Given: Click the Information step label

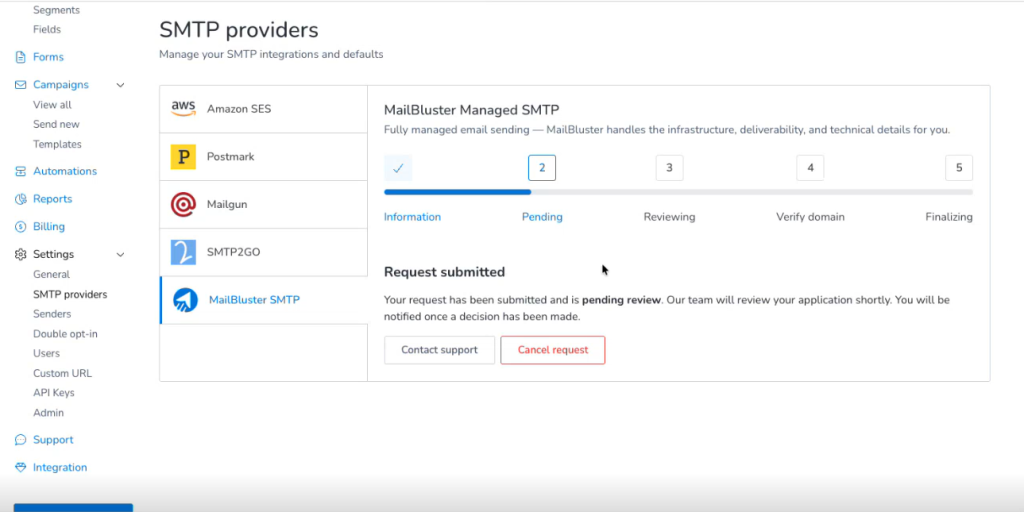Looking at the screenshot, I should pos(412,217).
